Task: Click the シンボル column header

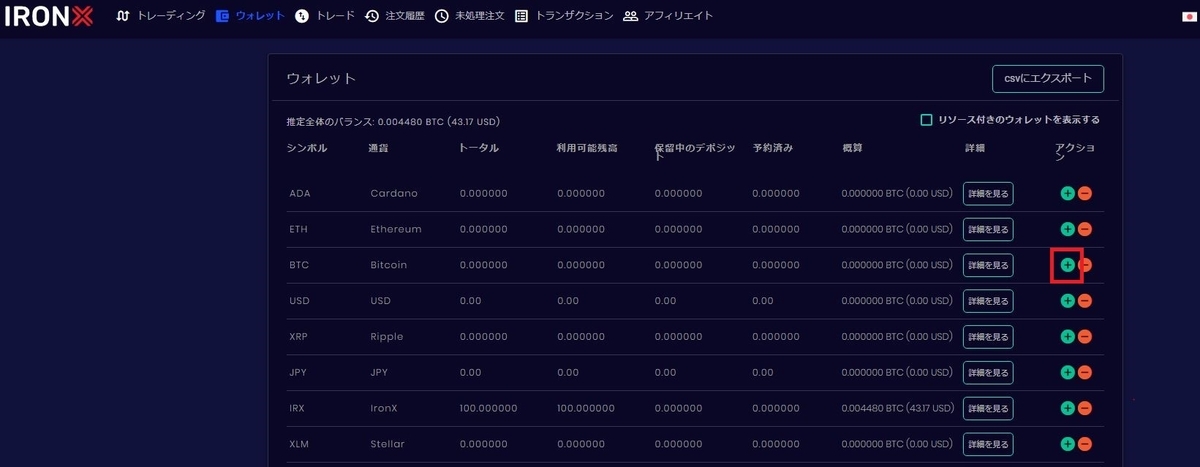Action: click(x=306, y=148)
